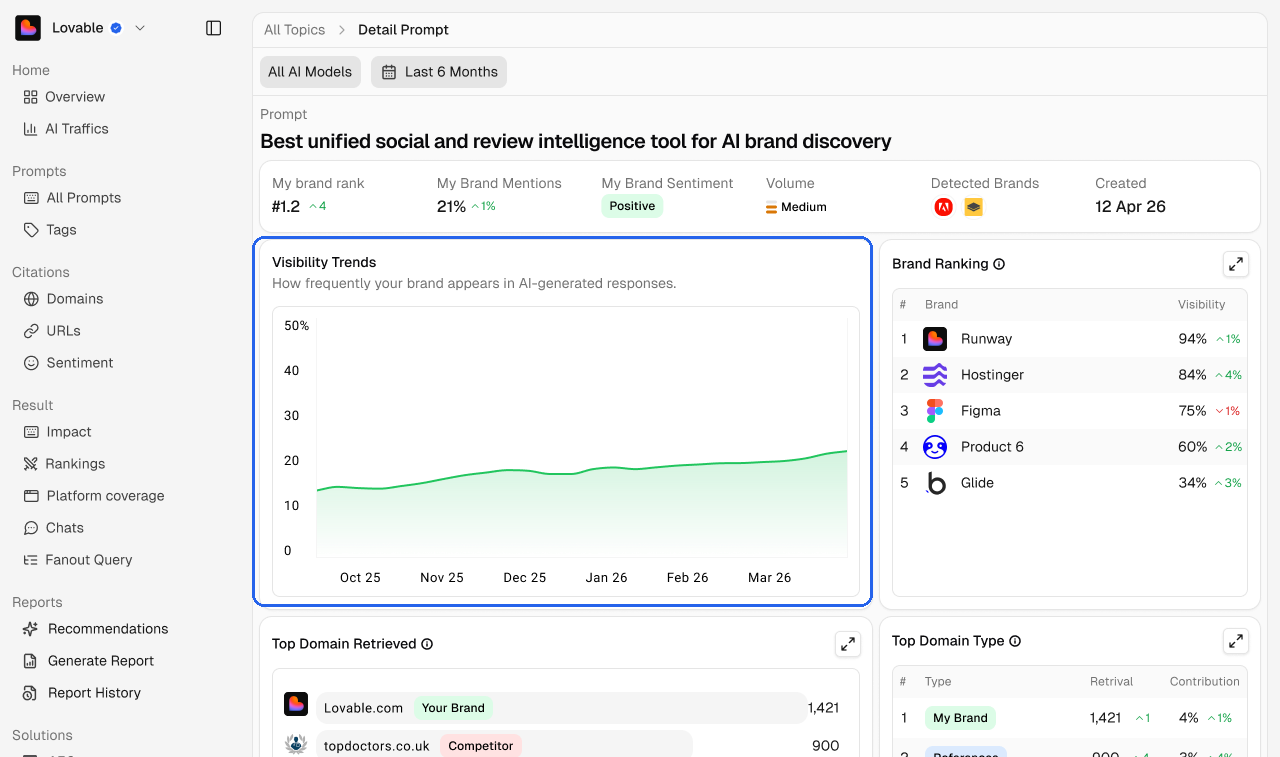The width and height of the screenshot is (1280, 757).
Task: Open AI Traffics page
Action: [x=66, y=129]
